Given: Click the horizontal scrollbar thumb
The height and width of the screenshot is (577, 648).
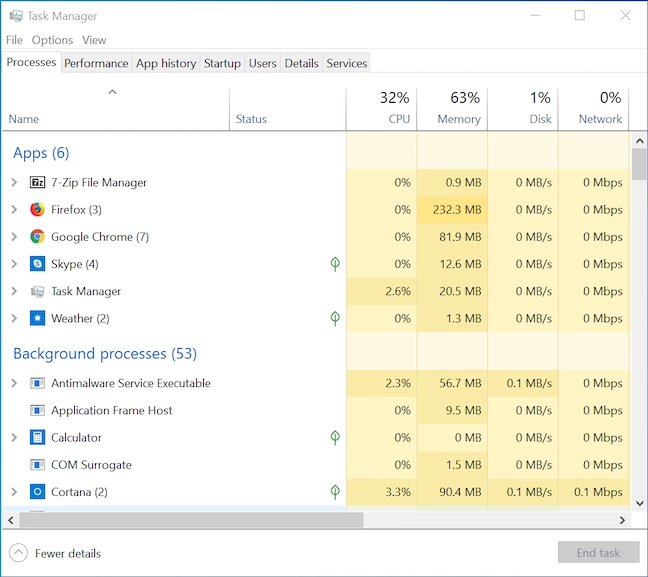Looking at the screenshot, I should point(191,520).
